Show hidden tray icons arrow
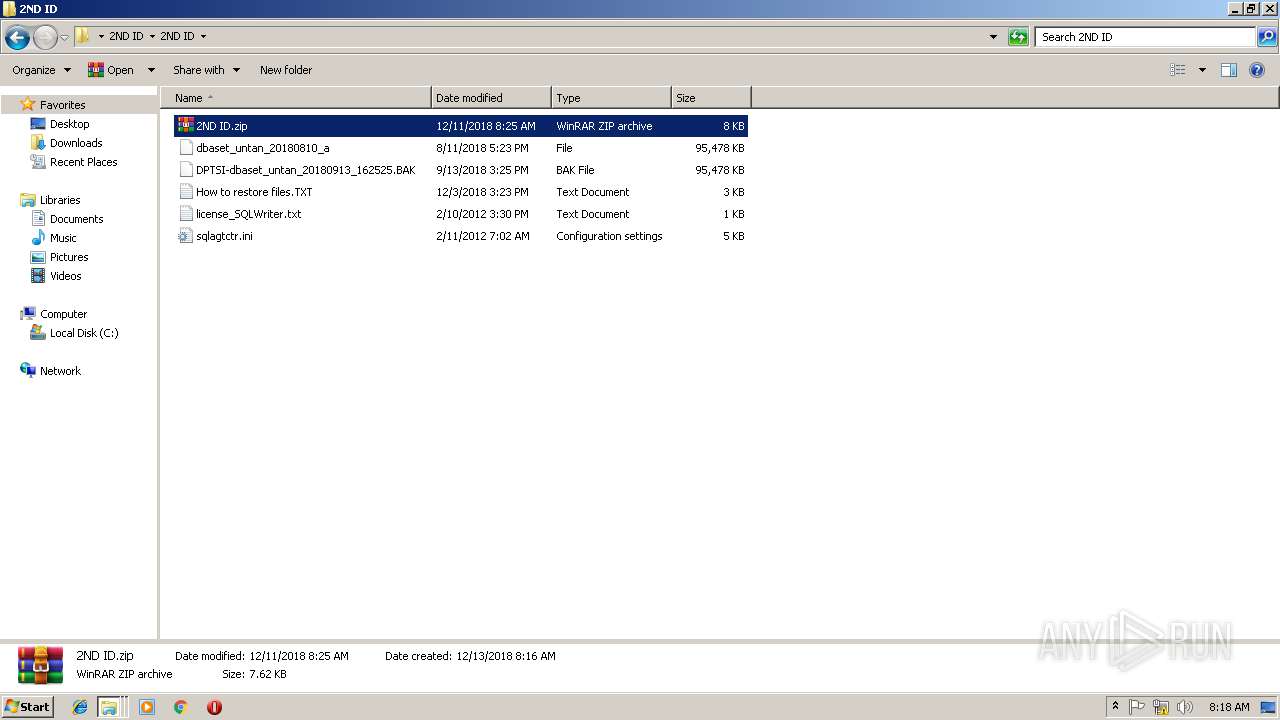Image resolution: width=1280 pixels, height=720 pixels. pyautogui.click(x=1116, y=707)
